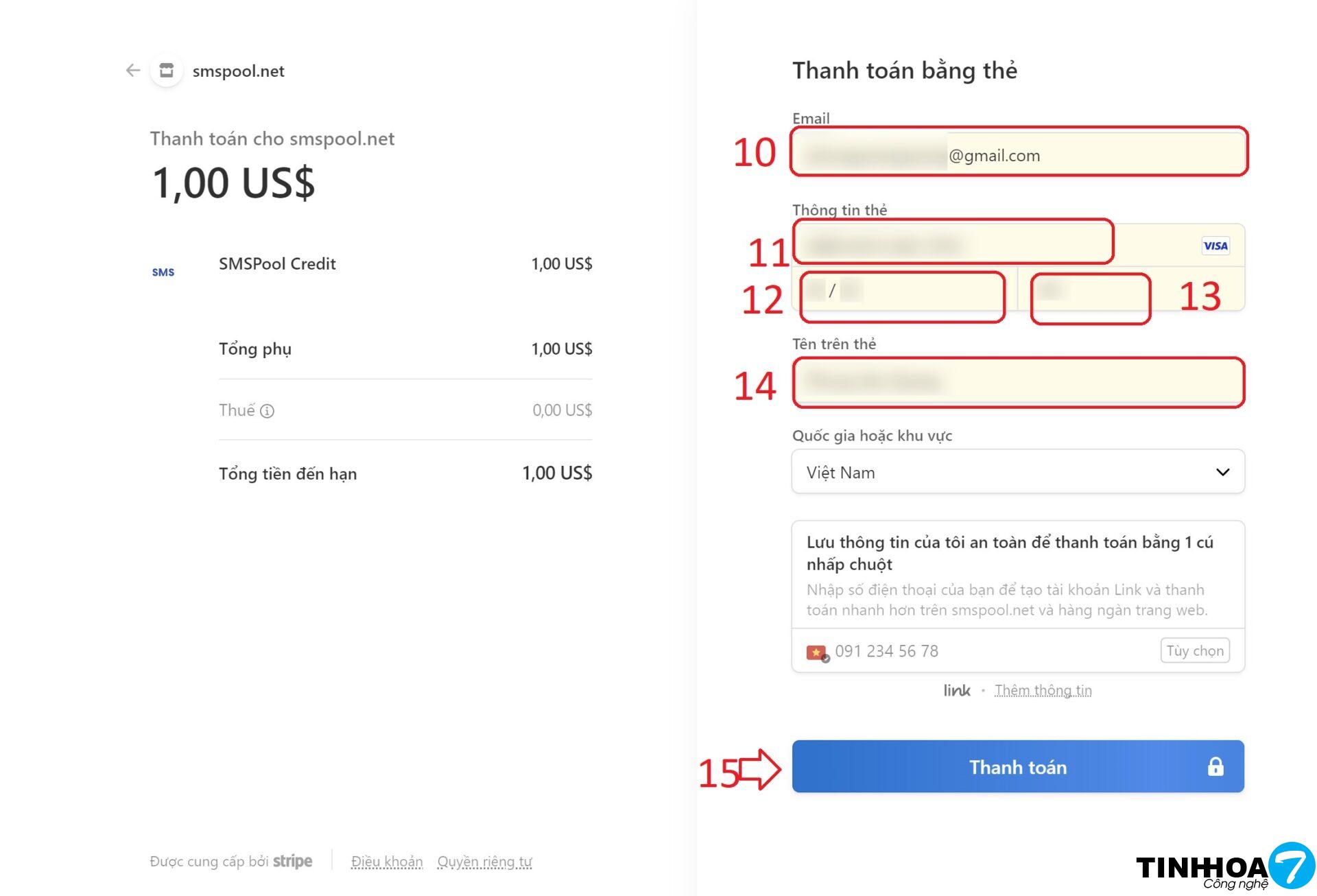
Task: Open the Thêm thông tin link
Action: pos(1043,691)
